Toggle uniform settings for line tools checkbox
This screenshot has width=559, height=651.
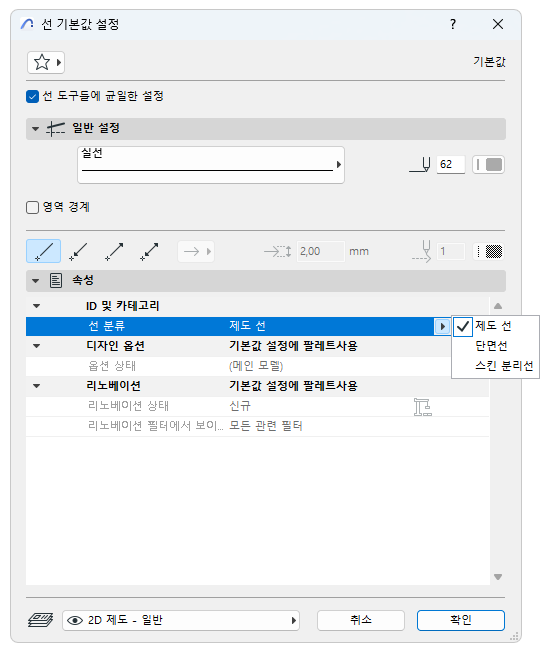(x=32, y=96)
